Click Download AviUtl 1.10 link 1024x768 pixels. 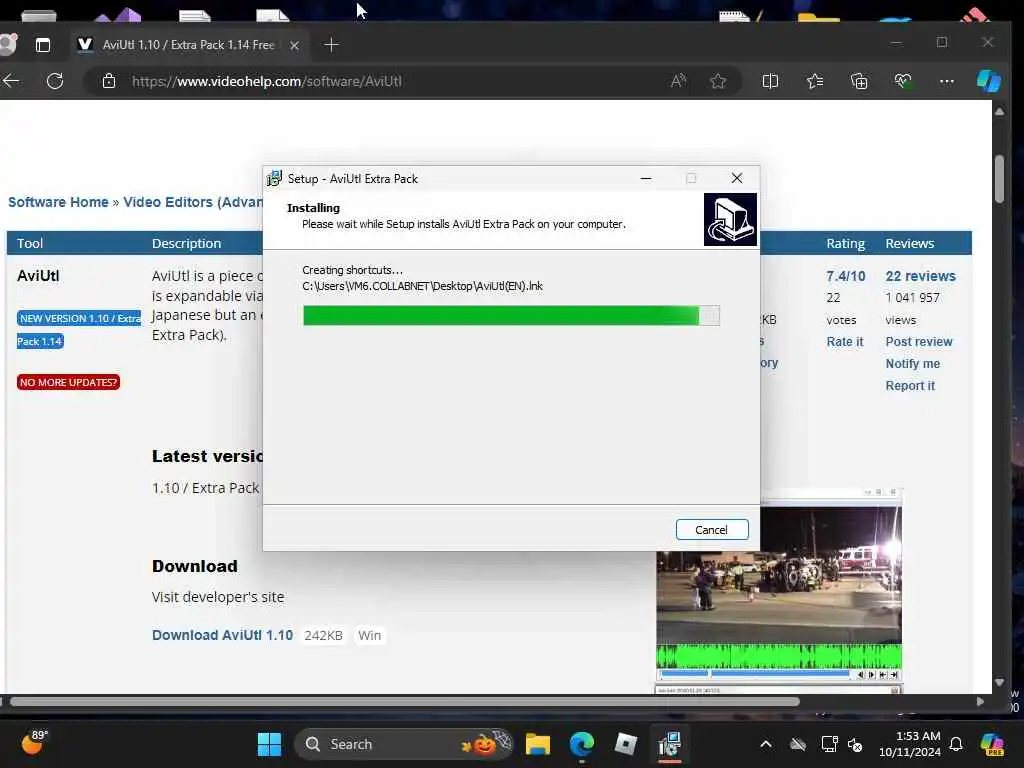222,635
